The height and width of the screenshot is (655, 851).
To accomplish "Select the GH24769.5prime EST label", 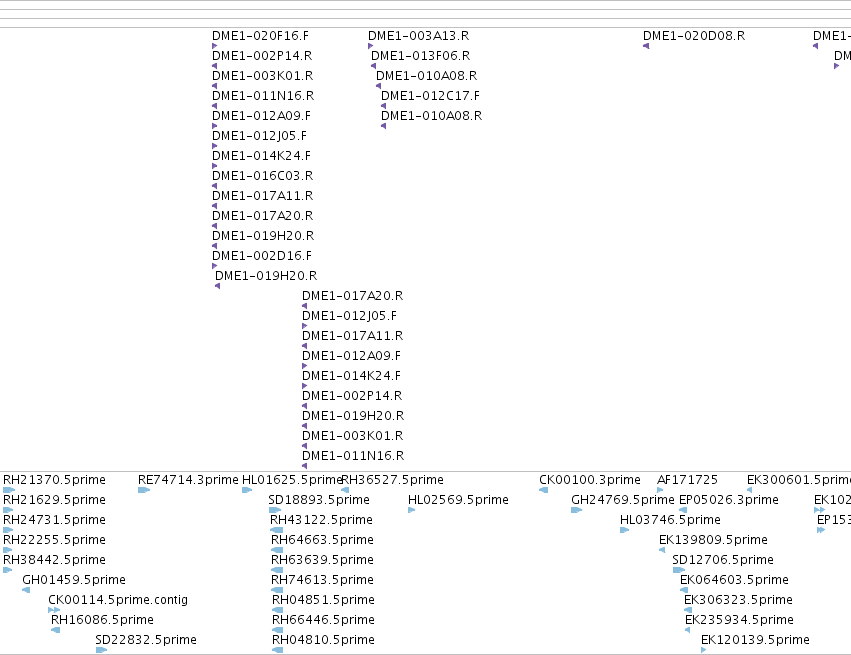I will (x=623, y=500).
